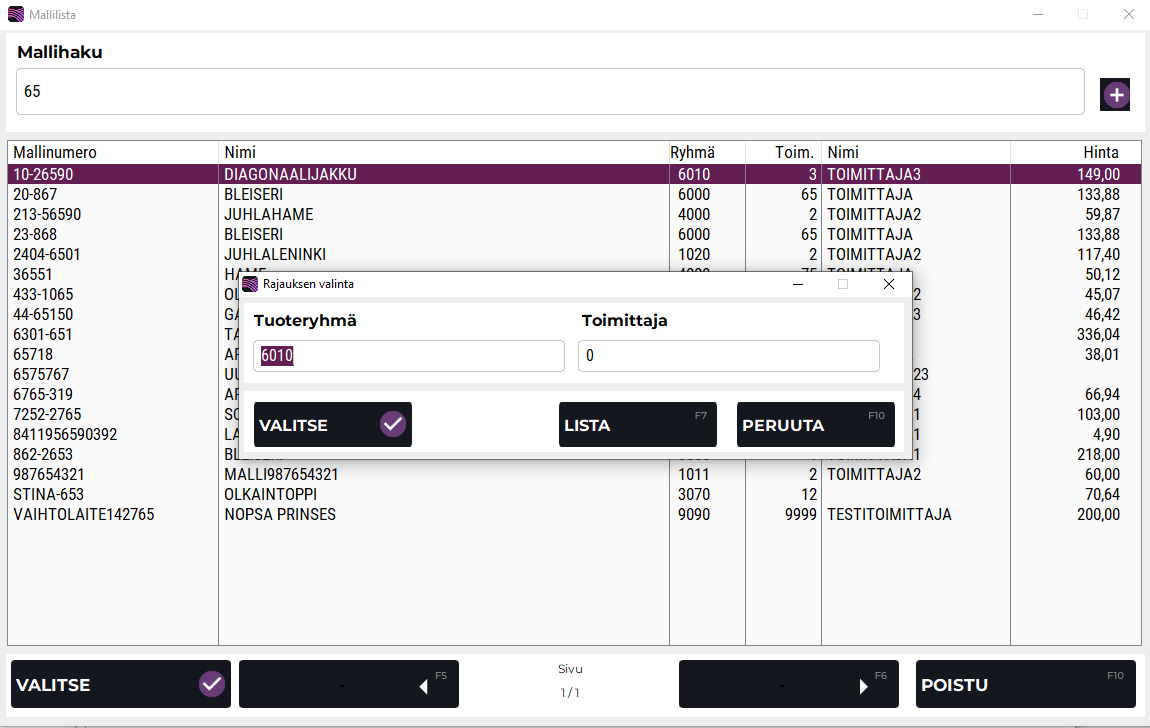Click the POISTU exit button

[x=1025, y=685]
